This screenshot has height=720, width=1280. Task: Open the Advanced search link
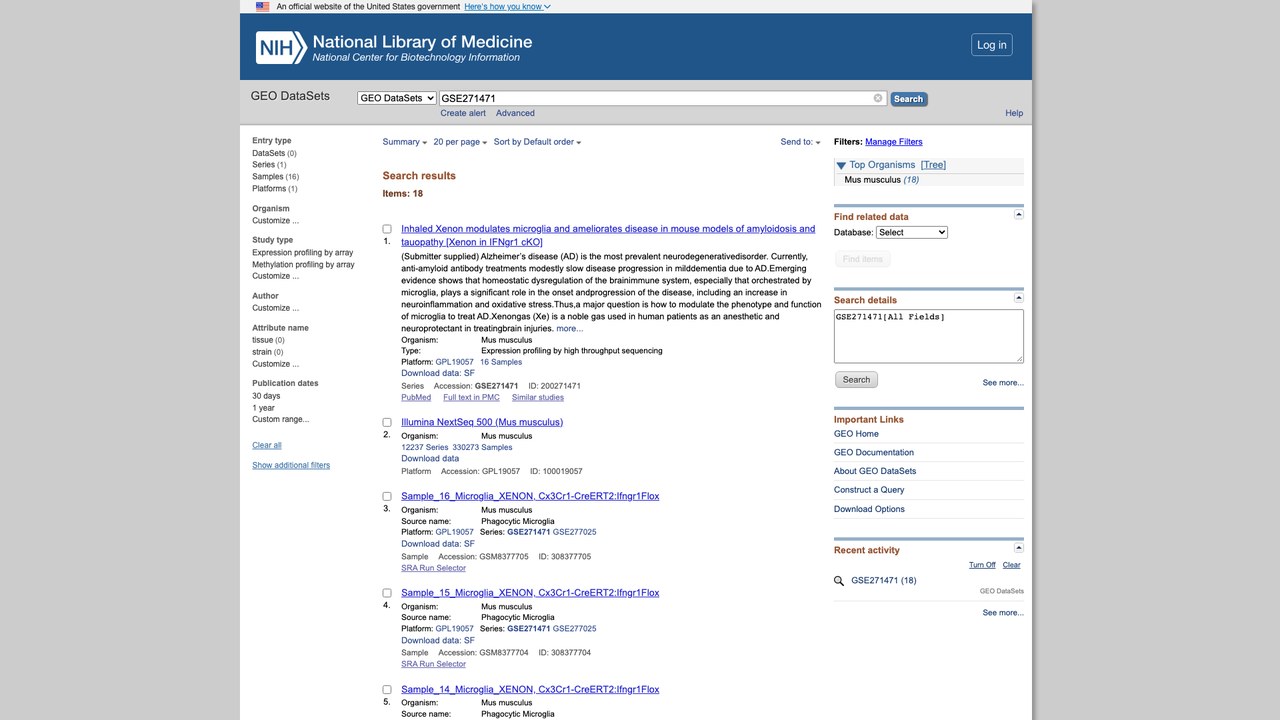[515, 113]
